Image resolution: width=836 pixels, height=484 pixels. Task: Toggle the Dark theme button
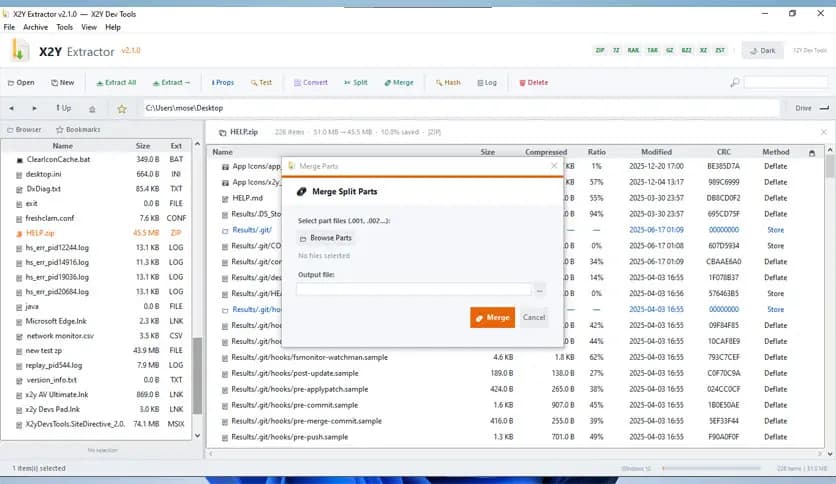pyautogui.click(x=762, y=51)
